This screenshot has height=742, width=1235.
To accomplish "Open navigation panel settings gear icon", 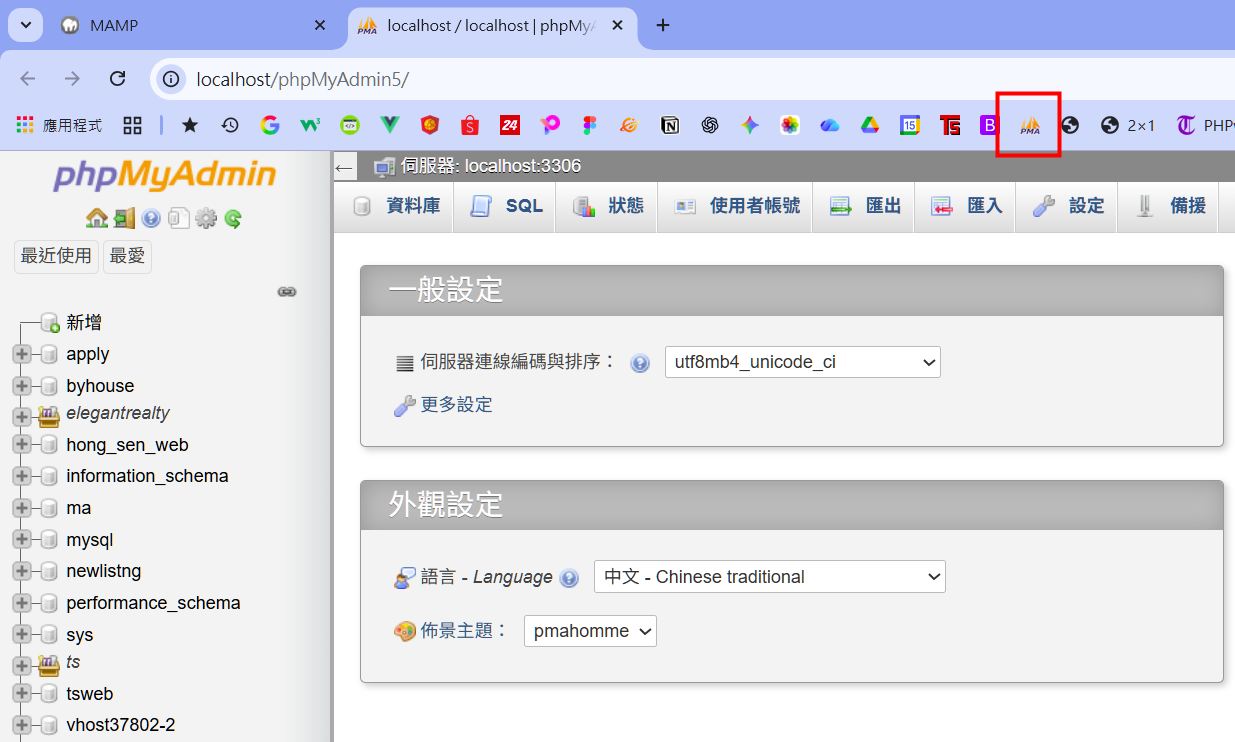I will (x=206, y=218).
